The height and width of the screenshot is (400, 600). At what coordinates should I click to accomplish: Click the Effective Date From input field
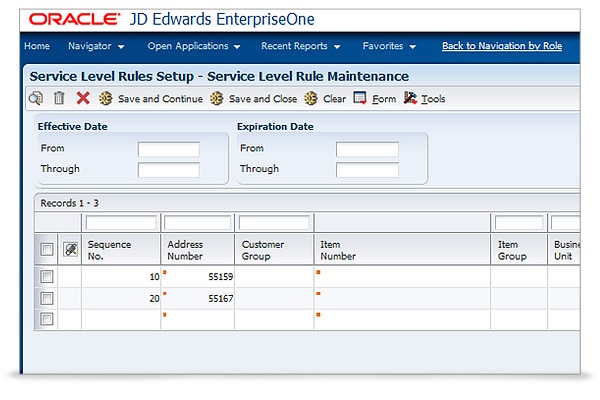tap(168, 149)
